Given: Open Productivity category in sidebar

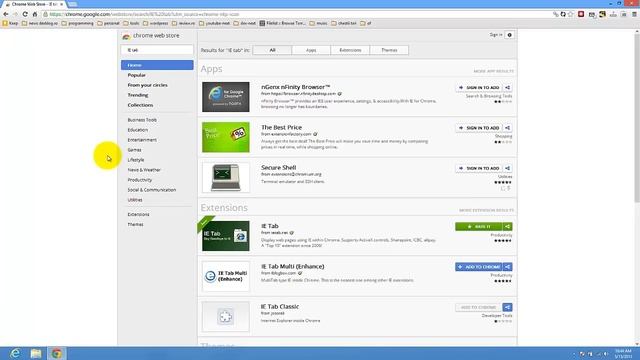Looking at the screenshot, I should tap(140, 180).
